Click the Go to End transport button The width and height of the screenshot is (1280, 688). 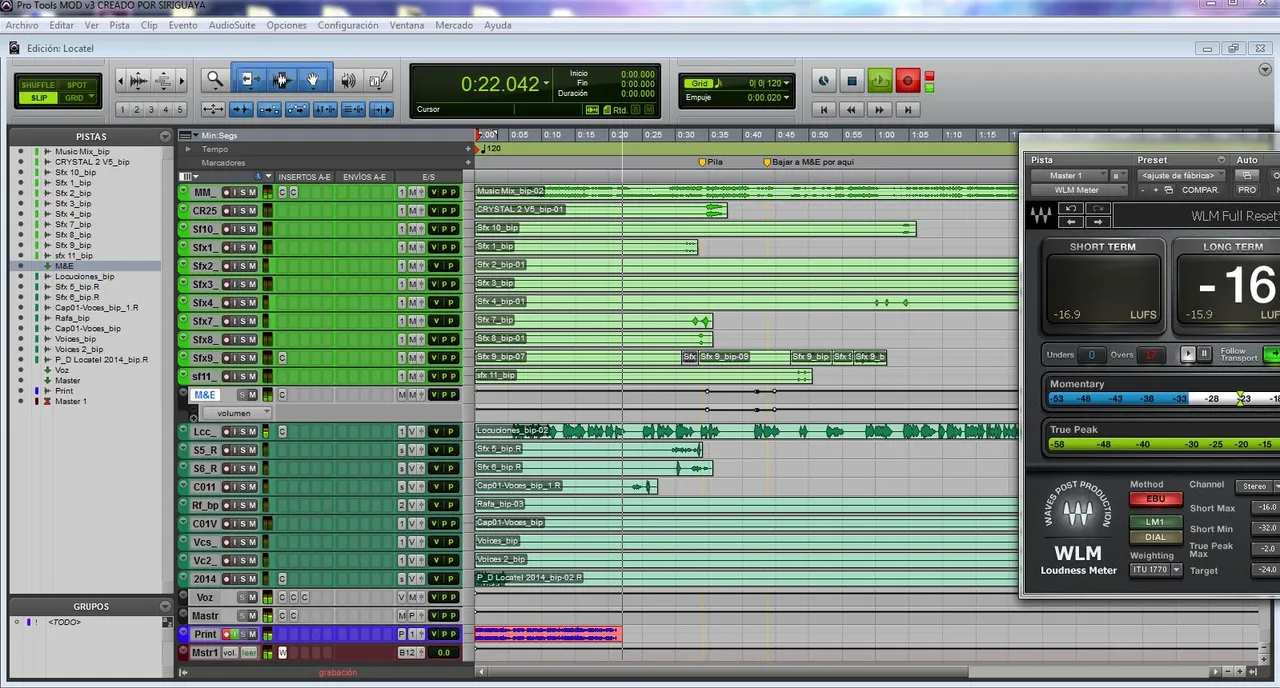908,109
